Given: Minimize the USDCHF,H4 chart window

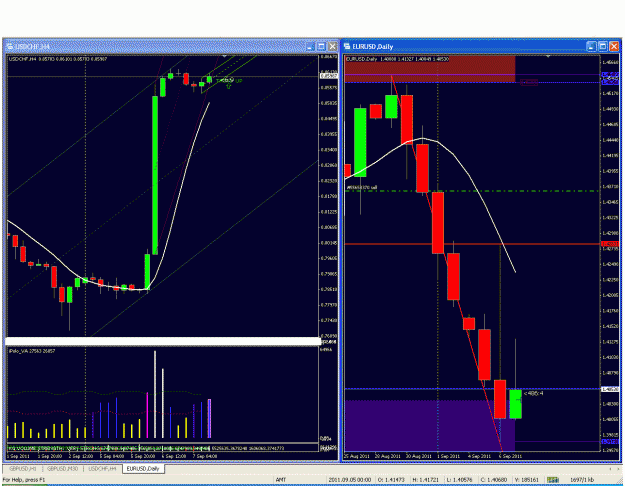Looking at the screenshot, I should tap(310, 47).
